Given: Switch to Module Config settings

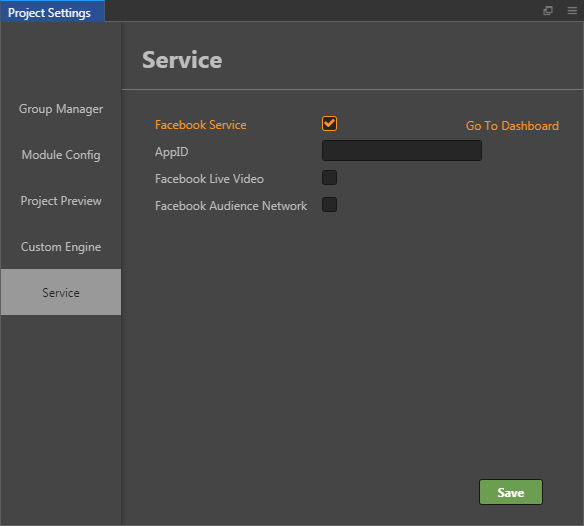Looking at the screenshot, I should [61, 155].
